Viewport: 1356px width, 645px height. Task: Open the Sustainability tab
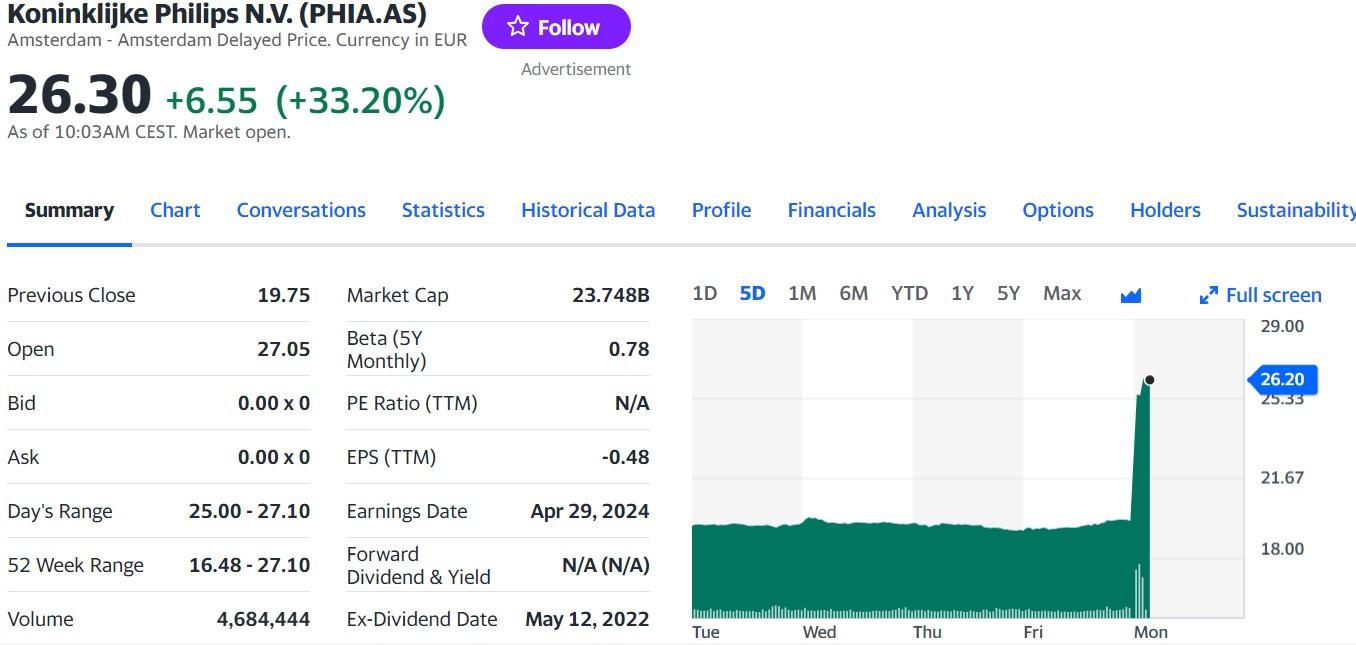(x=1296, y=210)
